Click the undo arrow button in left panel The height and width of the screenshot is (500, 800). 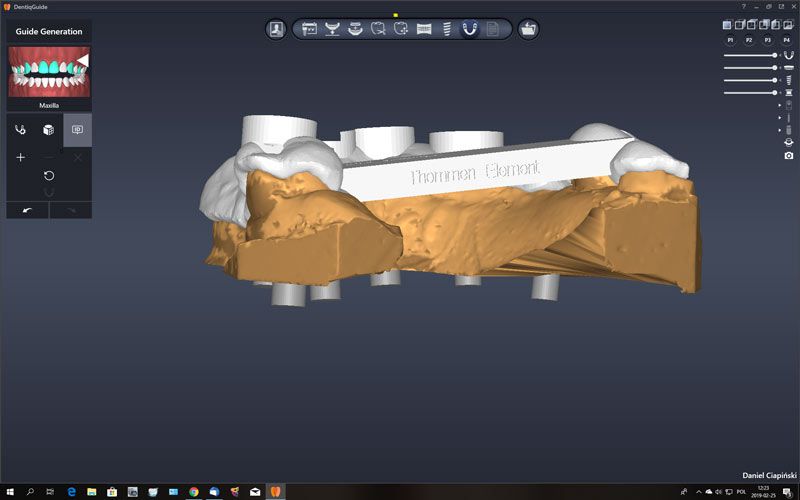pyautogui.click(x=27, y=210)
